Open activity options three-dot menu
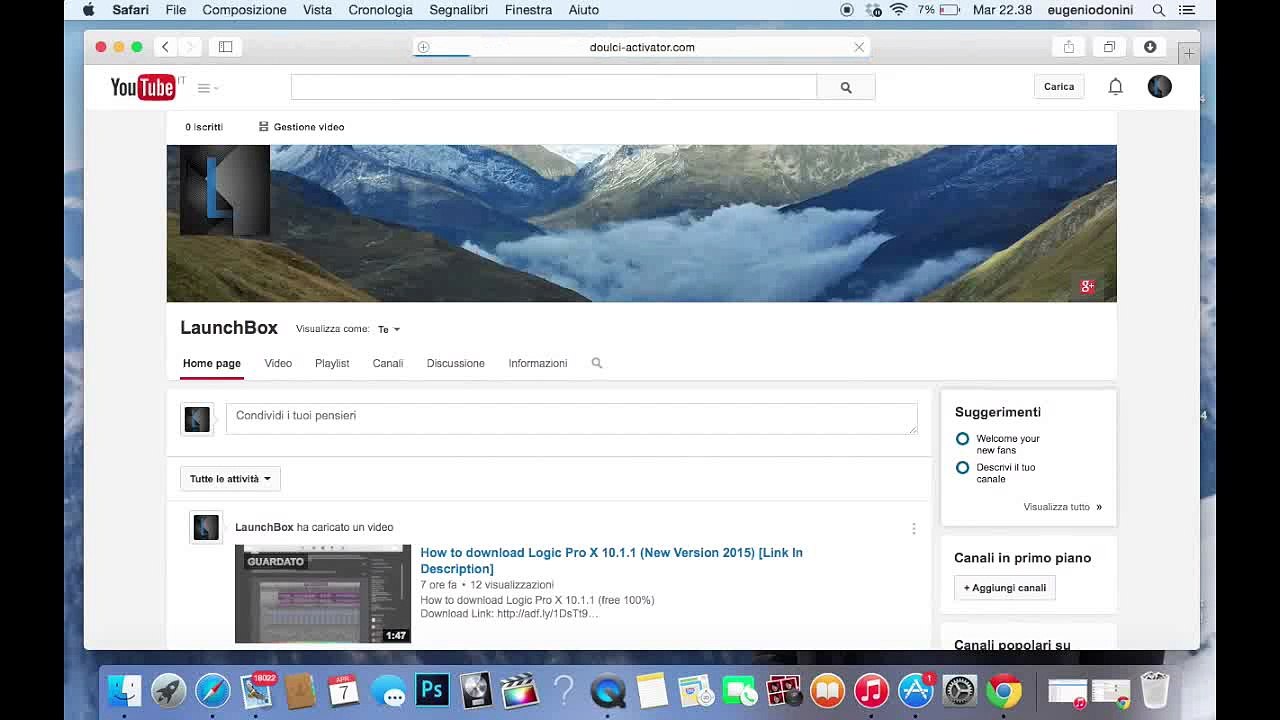Screen dimensions: 1280x720 pyautogui.click(x=913, y=528)
